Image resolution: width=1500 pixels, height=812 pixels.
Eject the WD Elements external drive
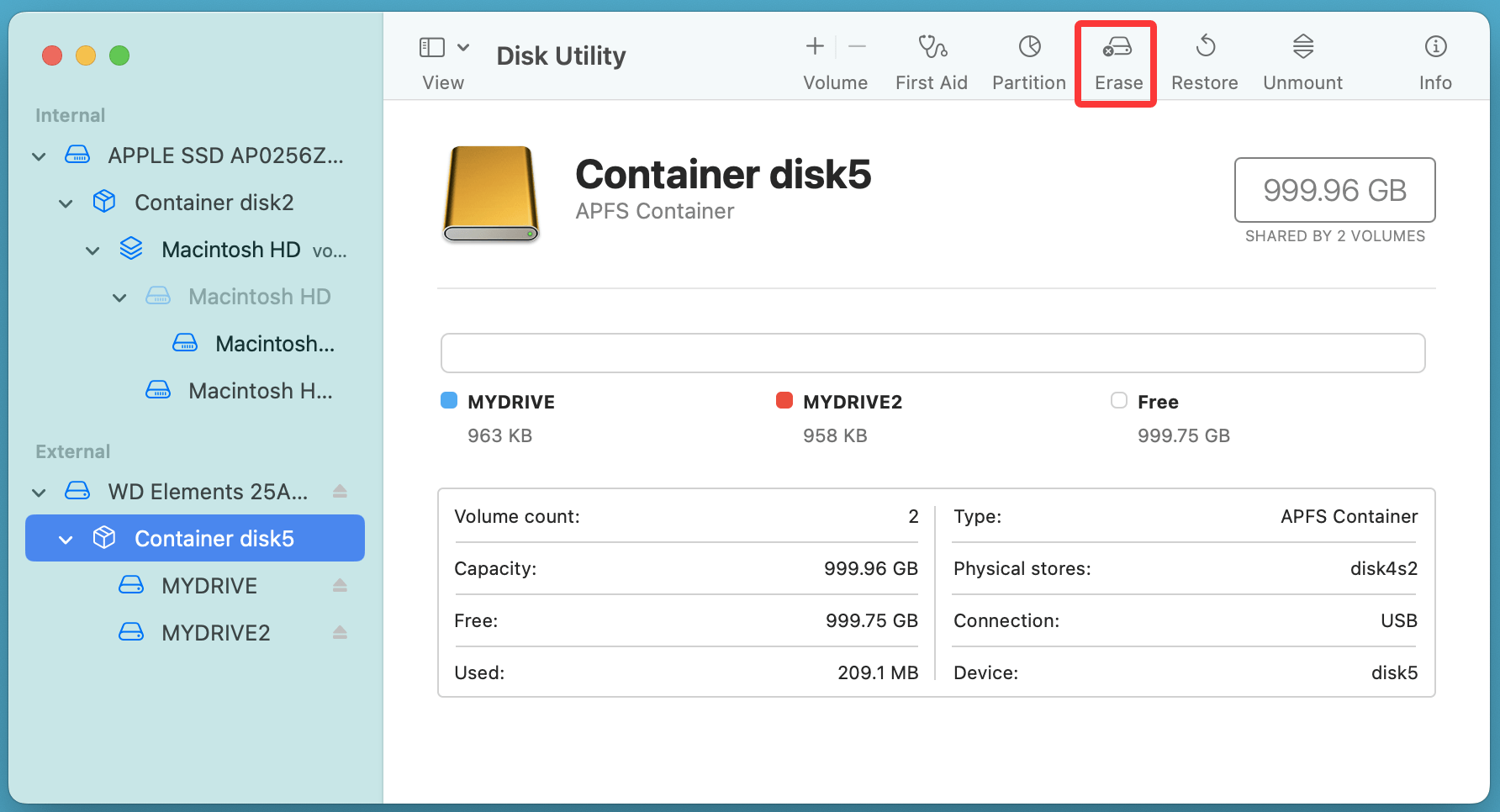tap(340, 491)
